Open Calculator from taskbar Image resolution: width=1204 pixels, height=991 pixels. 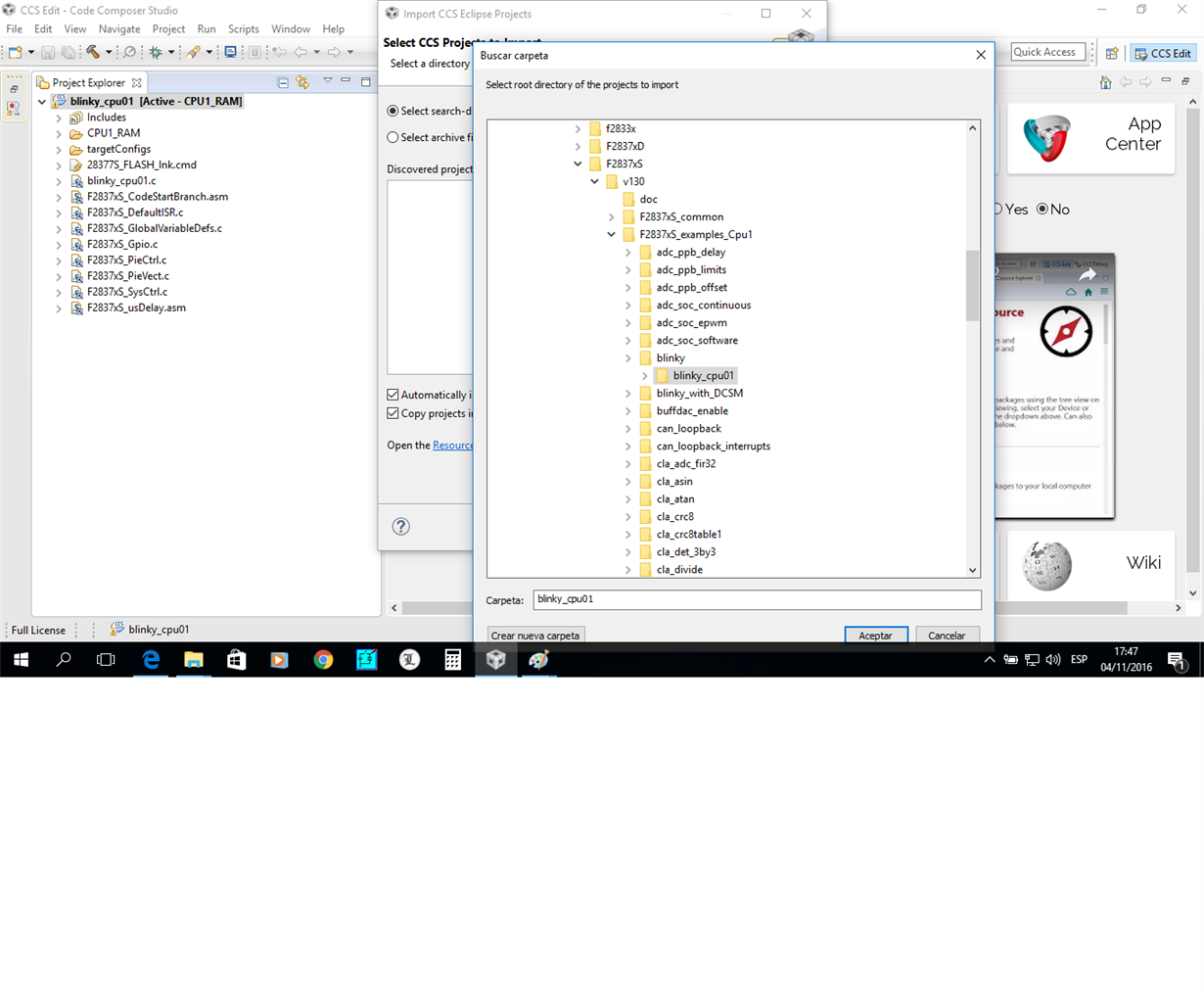pos(452,660)
